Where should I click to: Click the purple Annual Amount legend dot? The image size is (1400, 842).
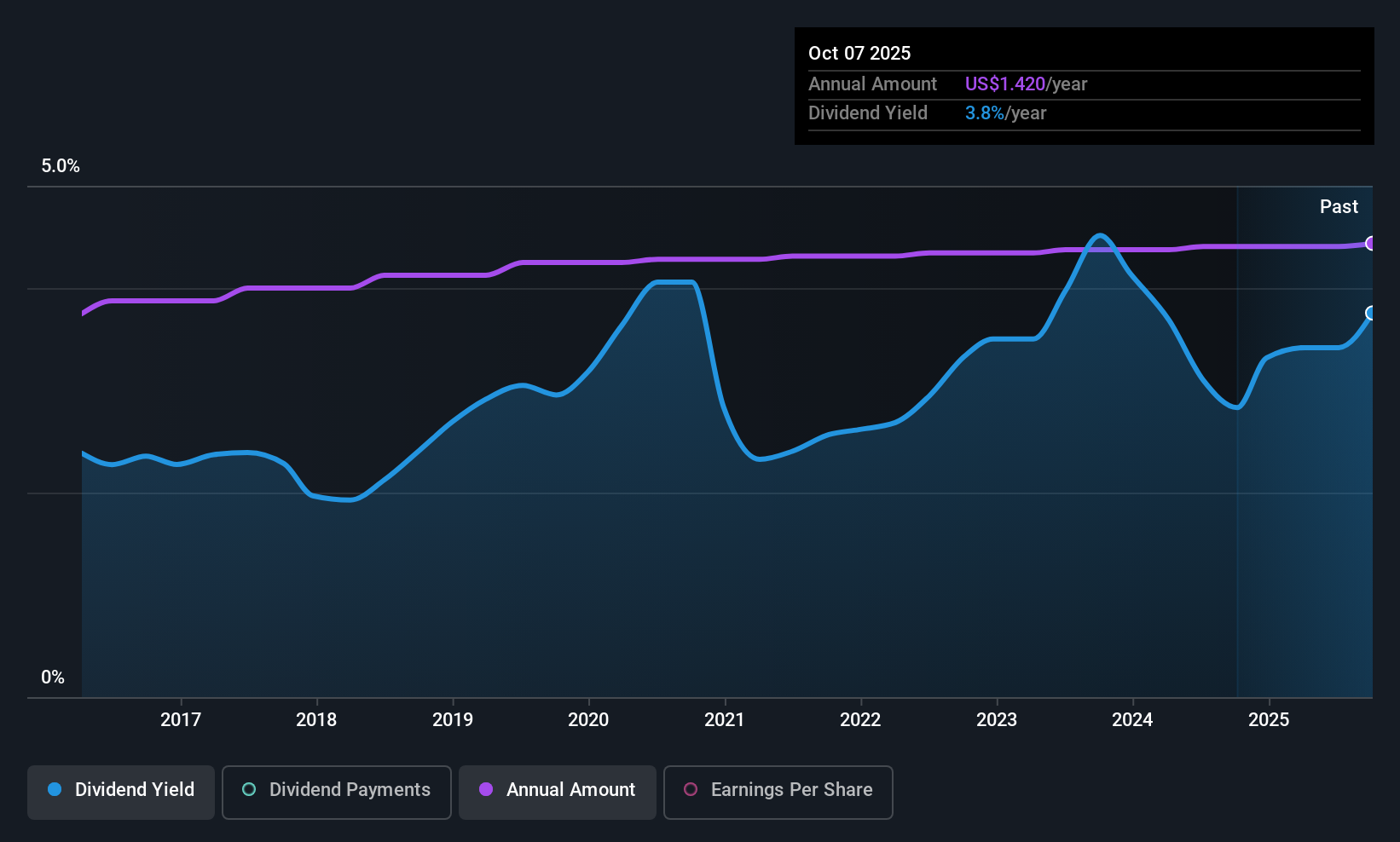click(486, 789)
